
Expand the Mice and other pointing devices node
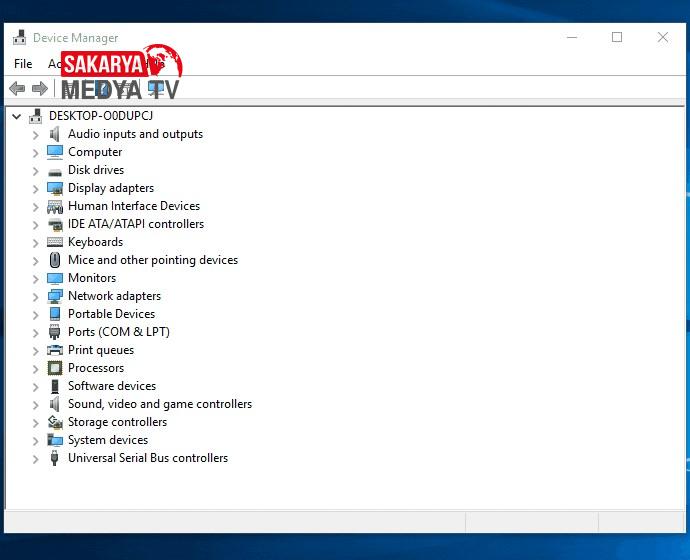[x=35, y=260]
